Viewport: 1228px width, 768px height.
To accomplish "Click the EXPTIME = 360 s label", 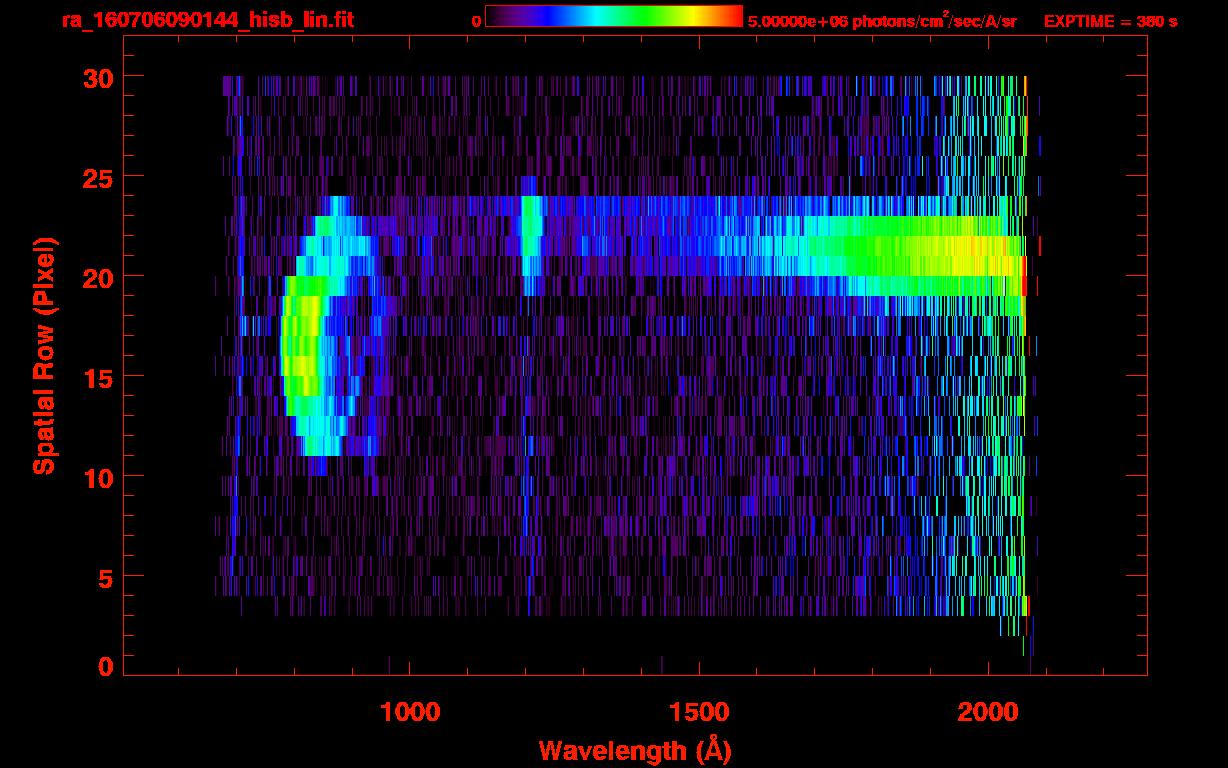I will [1110, 21].
